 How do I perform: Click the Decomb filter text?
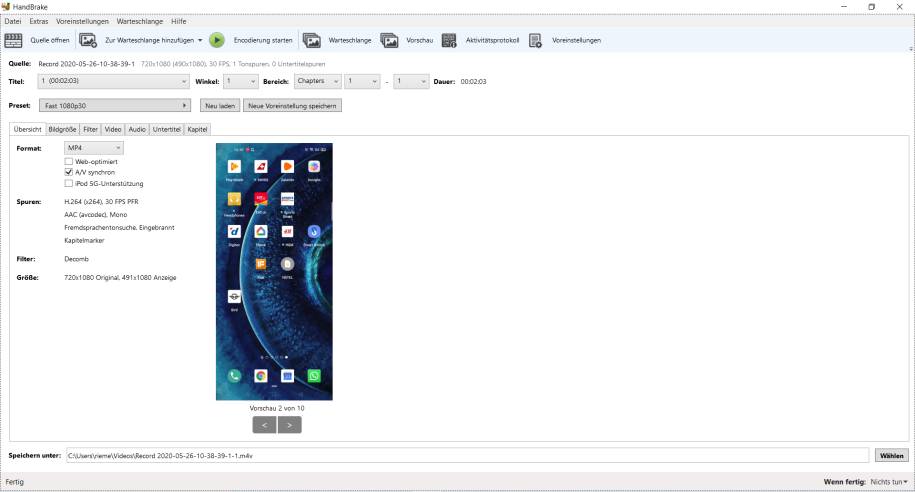(x=76, y=259)
